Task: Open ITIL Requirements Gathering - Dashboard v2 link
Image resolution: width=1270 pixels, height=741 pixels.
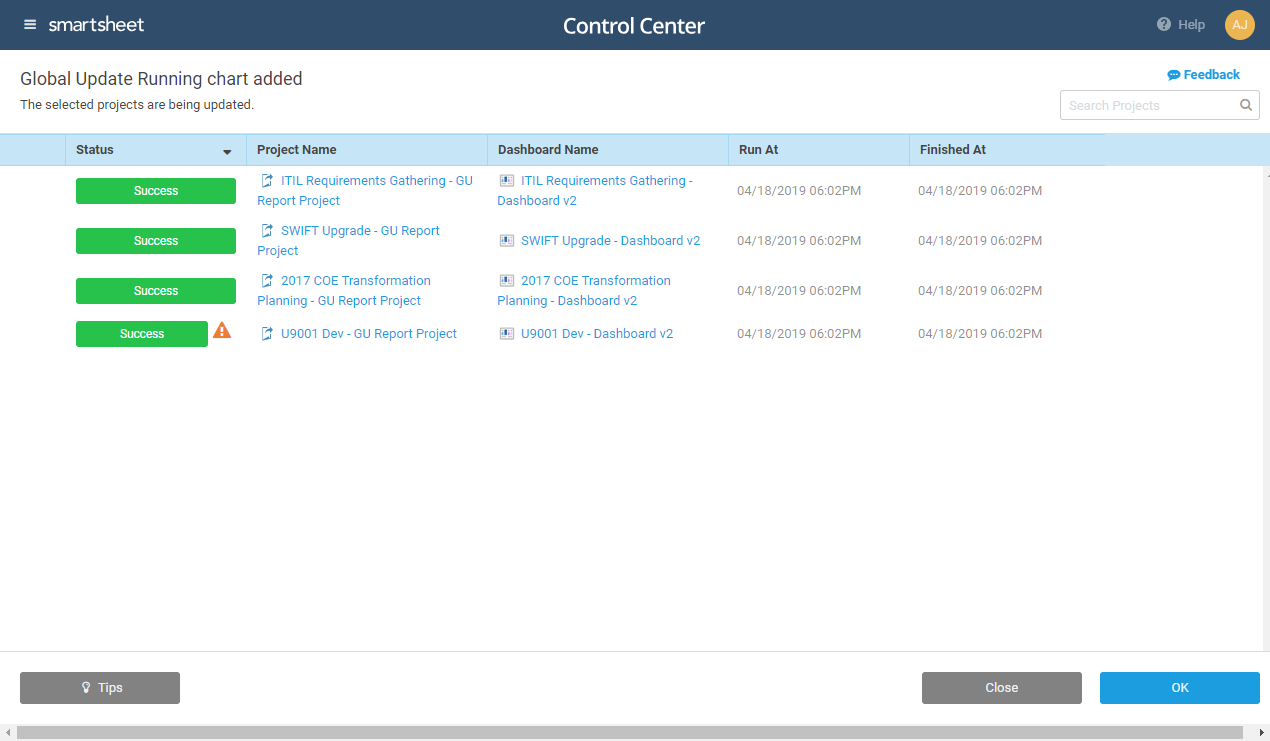Action: pyautogui.click(x=595, y=191)
